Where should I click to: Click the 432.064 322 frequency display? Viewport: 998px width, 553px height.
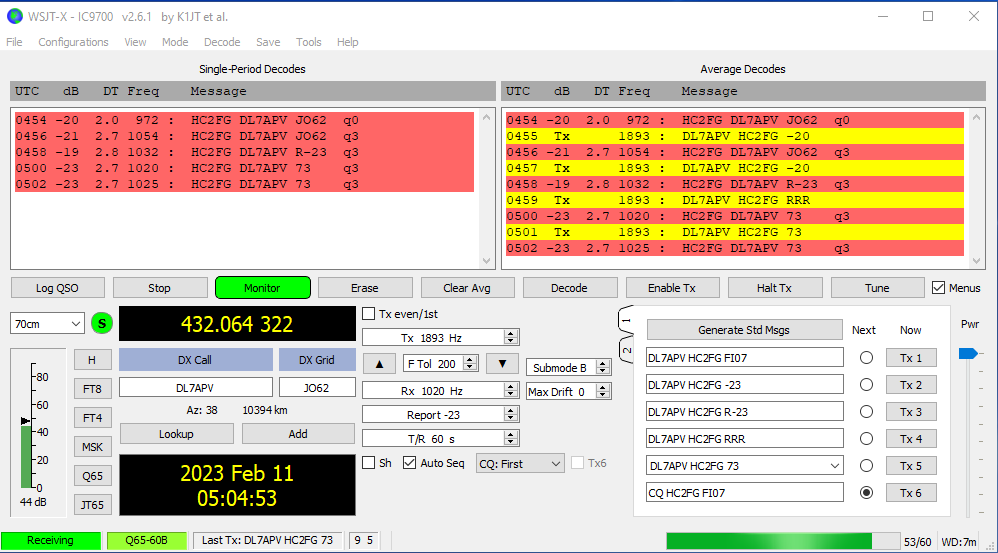237,324
